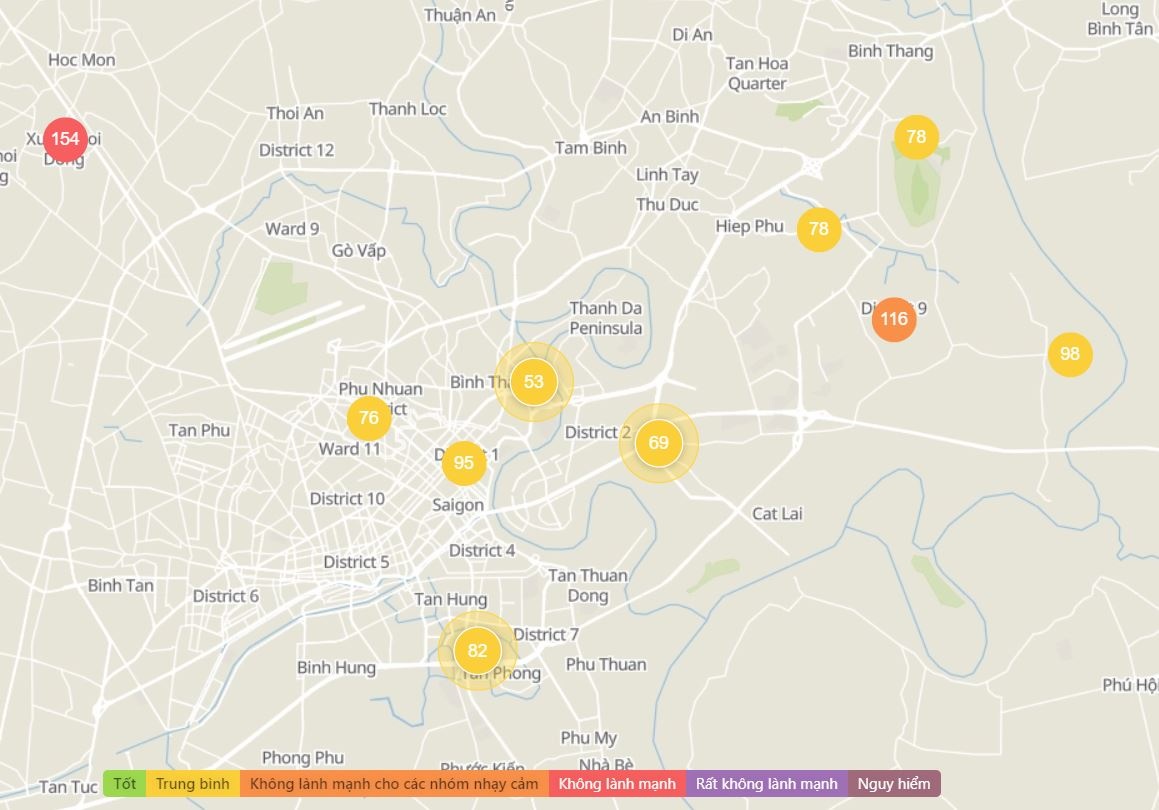Open the 98 AQI station marker
The height and width of the screenshot is (810, 1159).
coord(1069,354)
